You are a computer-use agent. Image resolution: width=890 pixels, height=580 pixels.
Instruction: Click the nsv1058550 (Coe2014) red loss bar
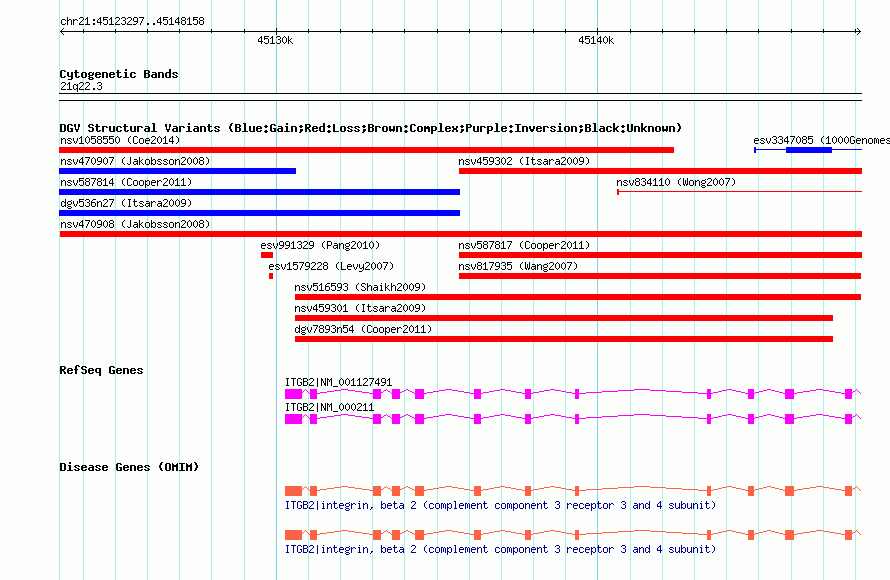pos(366,150)
